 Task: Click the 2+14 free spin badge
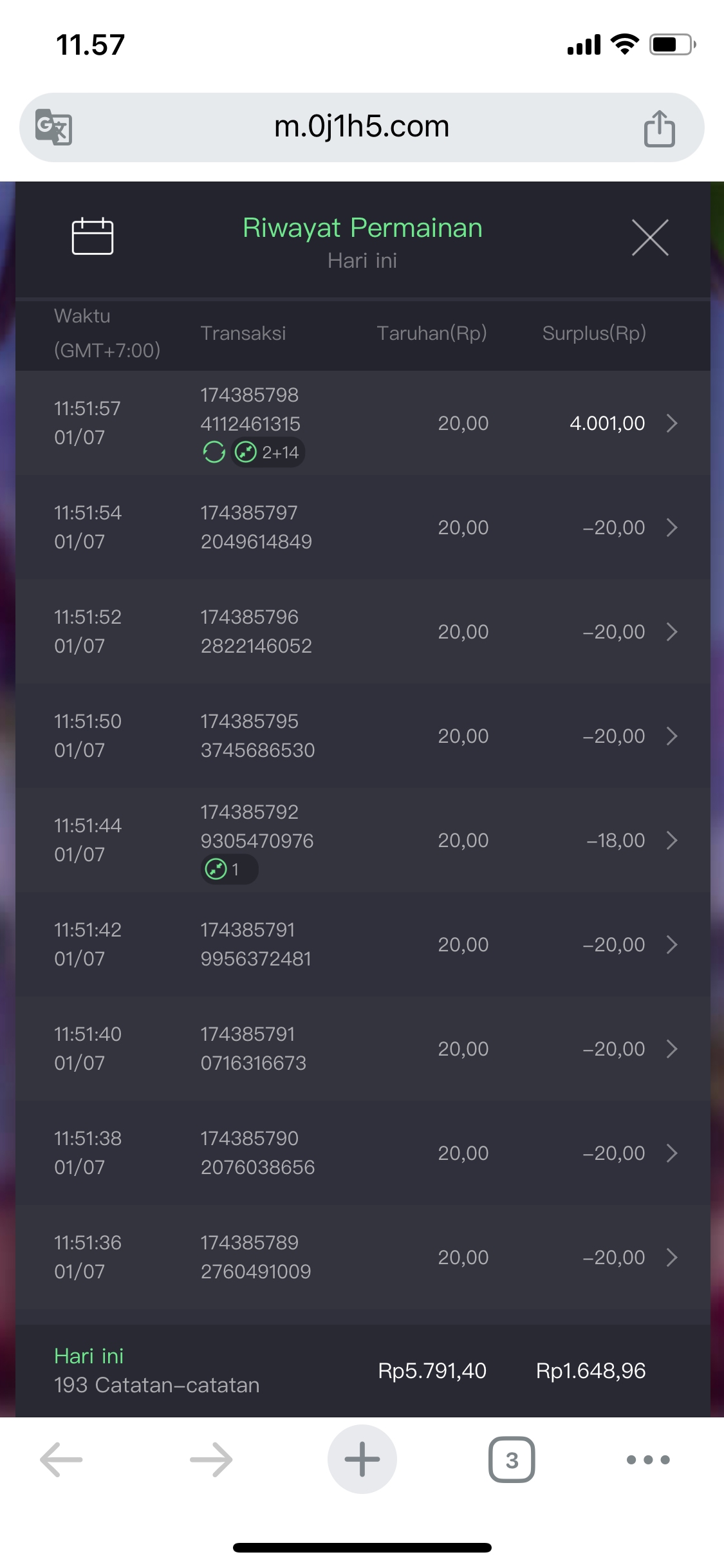pyautogui.click(x=268, y=453)
